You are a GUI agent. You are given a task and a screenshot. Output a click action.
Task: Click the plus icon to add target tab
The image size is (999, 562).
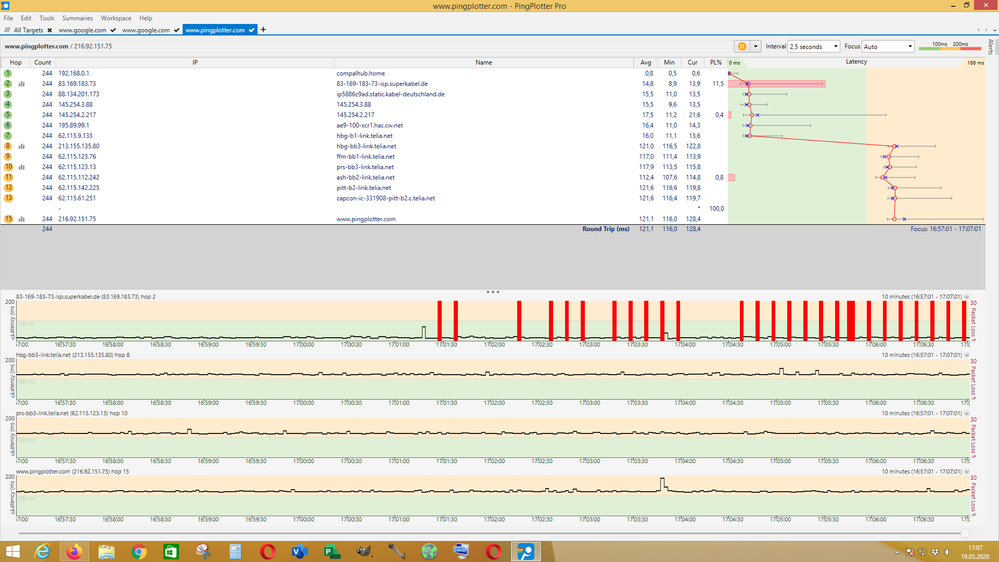coord(263,30)
